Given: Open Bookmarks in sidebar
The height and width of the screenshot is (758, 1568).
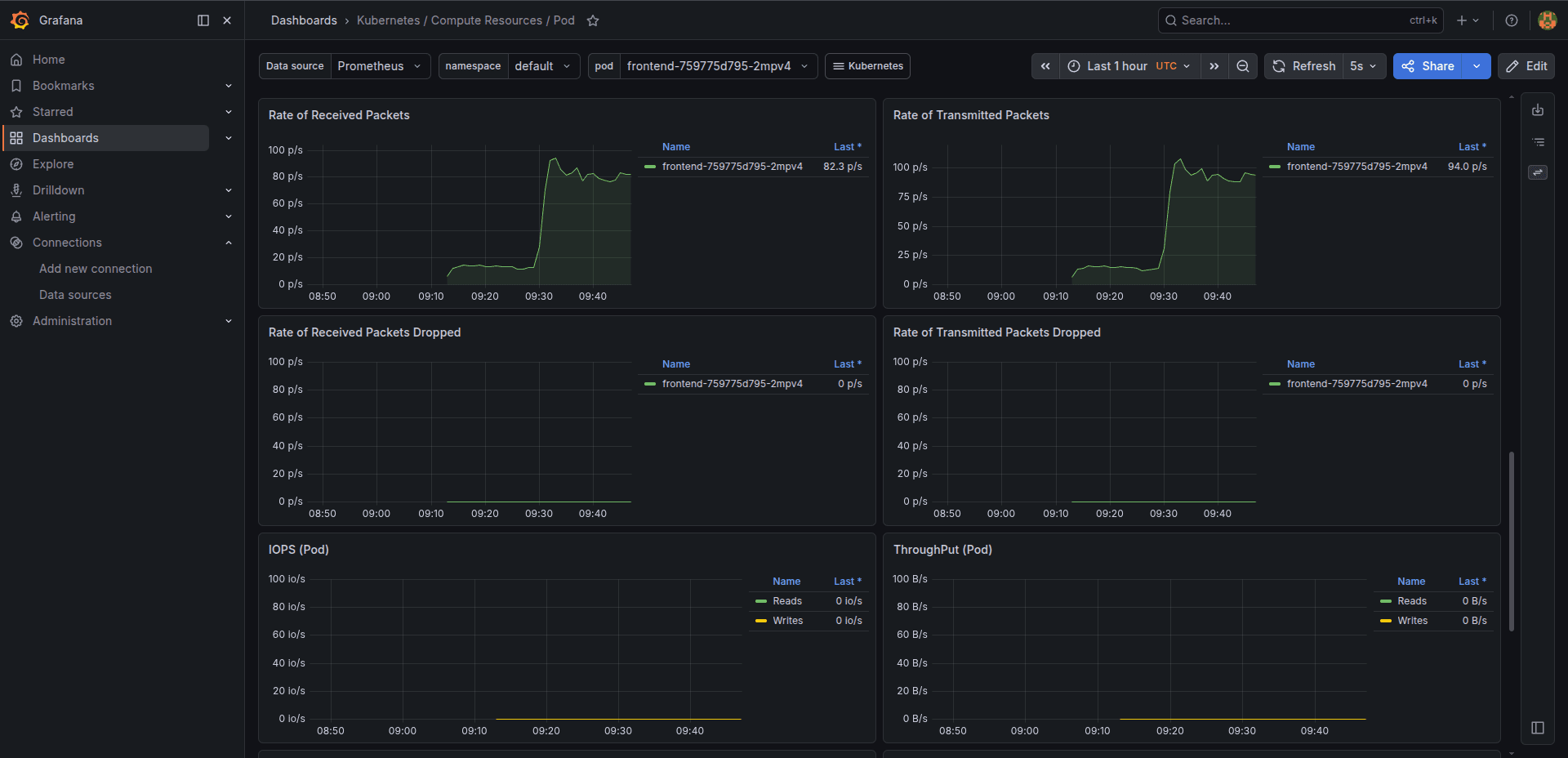Looking at the screenshot, I should [64, 86].
